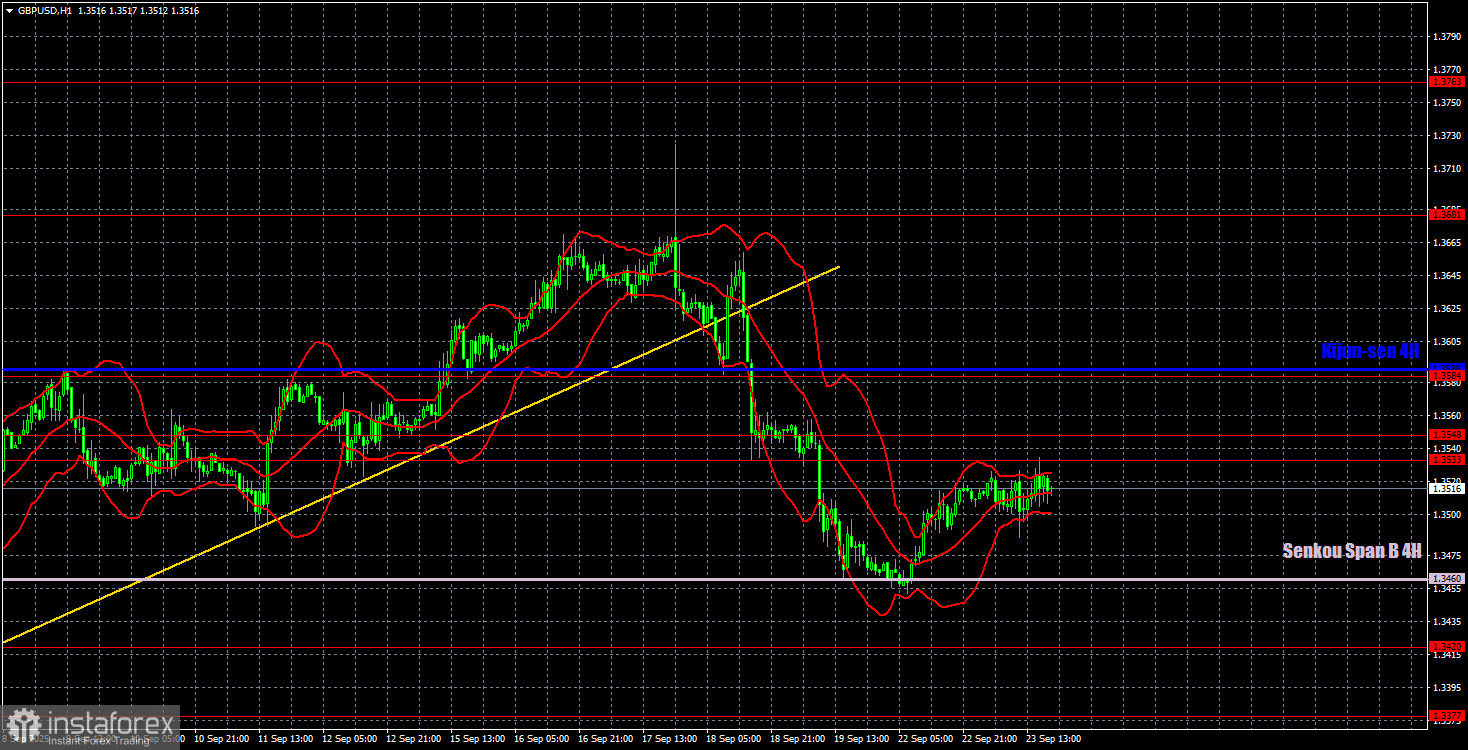Image resolution: width=1468 pixels, height=750 pixels.
Task: Click the 1.3475 price axis value
Action: click(x=1447, y=556)
